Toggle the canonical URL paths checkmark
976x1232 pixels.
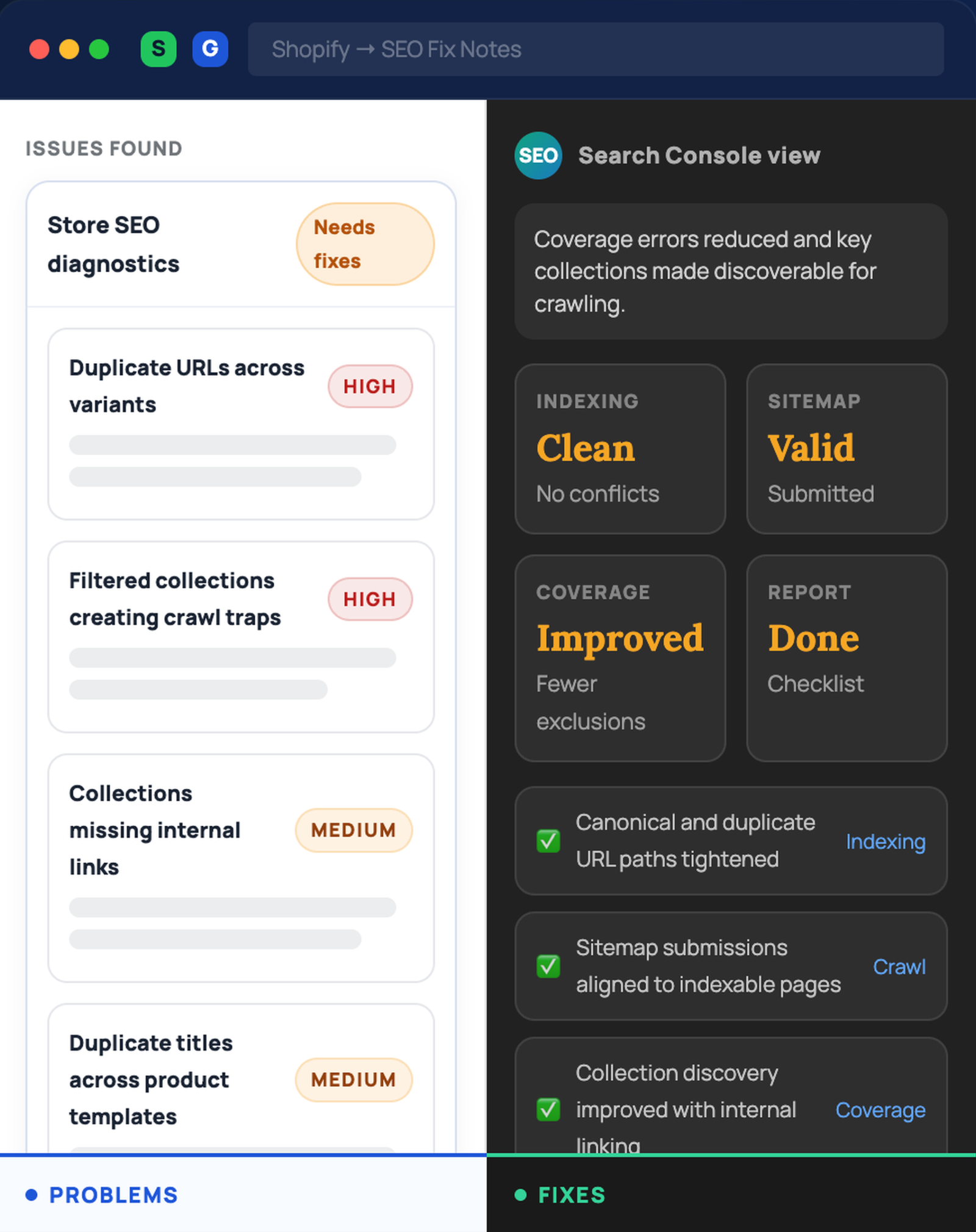(x=548, y=841)
